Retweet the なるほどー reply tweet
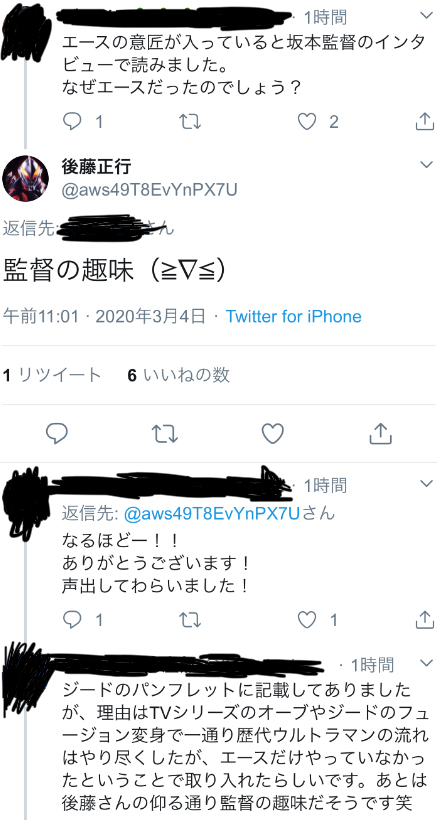Screen dimensions: 437x820 click(x=190, y=620)
